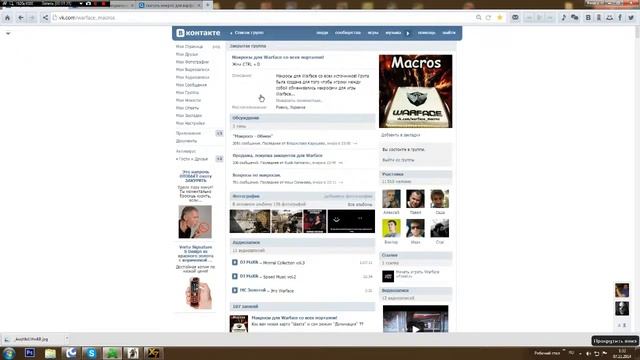Open 'Мои Новости' in left menu

(x=189, y=100)
